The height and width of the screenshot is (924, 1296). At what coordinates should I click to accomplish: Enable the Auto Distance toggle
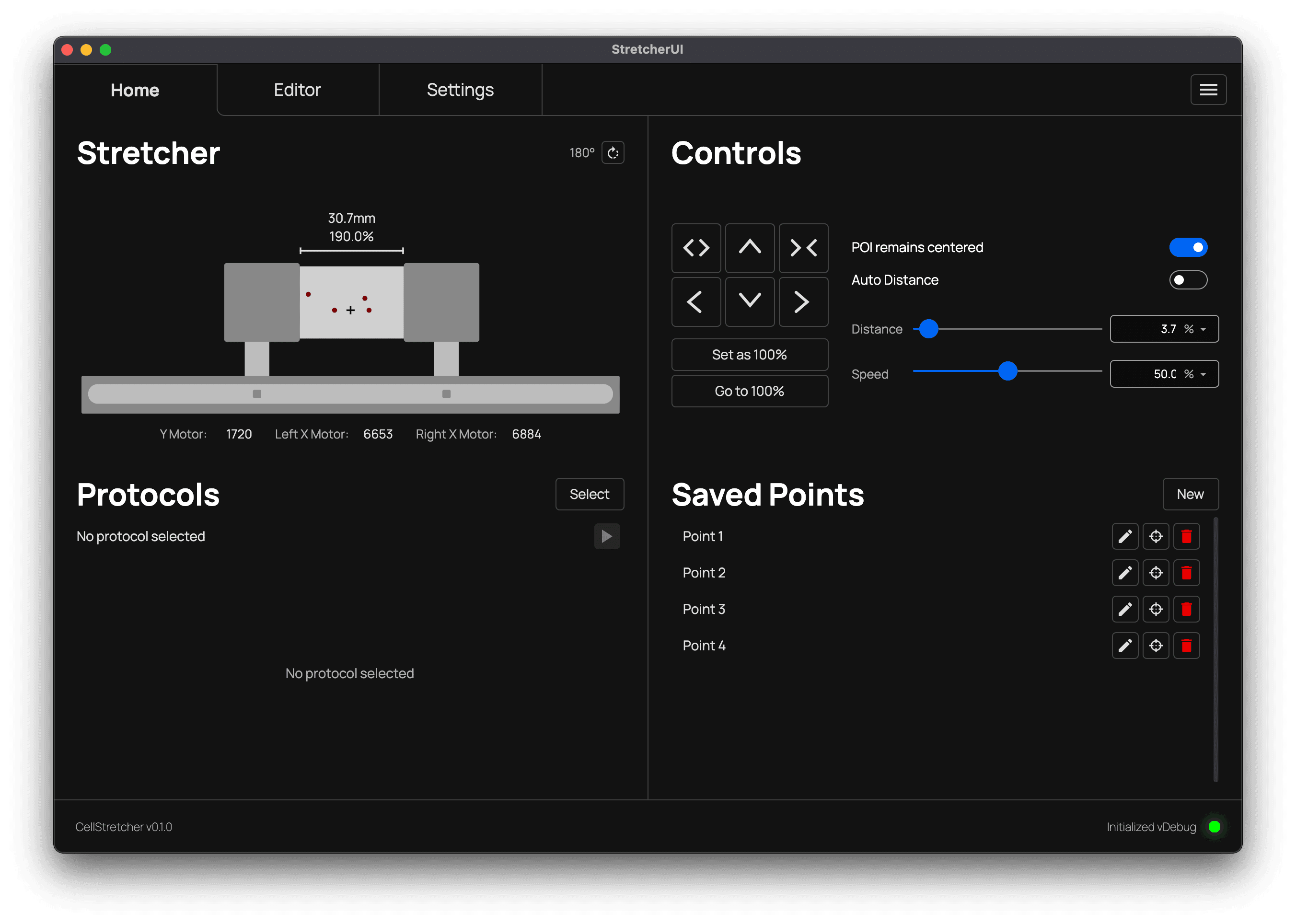(1187, 280)
